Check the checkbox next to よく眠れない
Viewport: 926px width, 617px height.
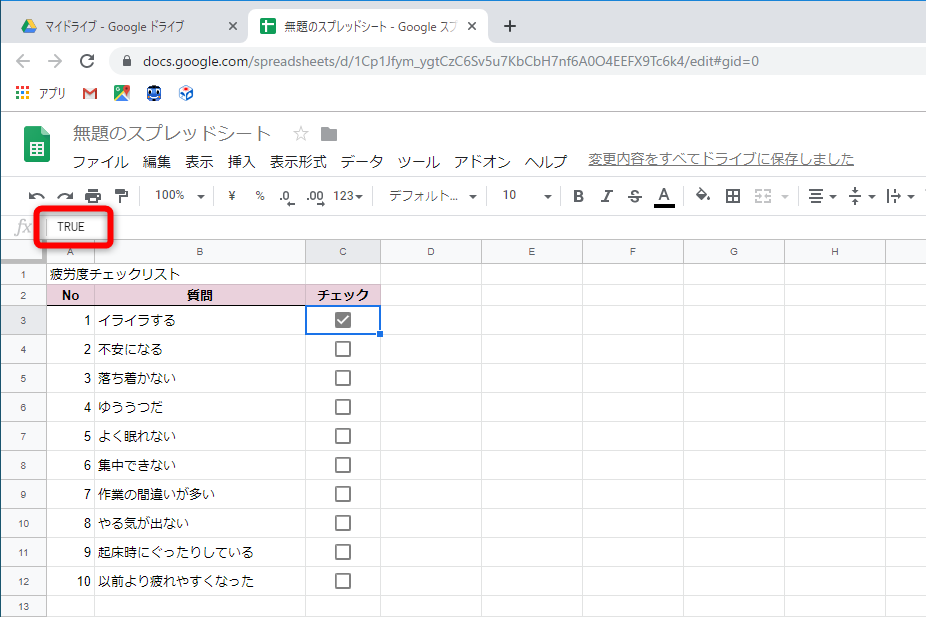tap(342, 436)
